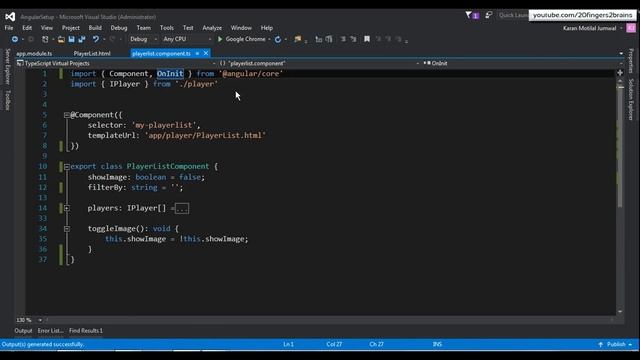Collapse the toggleImage method block
640x360 pixels.
(x=67, y=229)
